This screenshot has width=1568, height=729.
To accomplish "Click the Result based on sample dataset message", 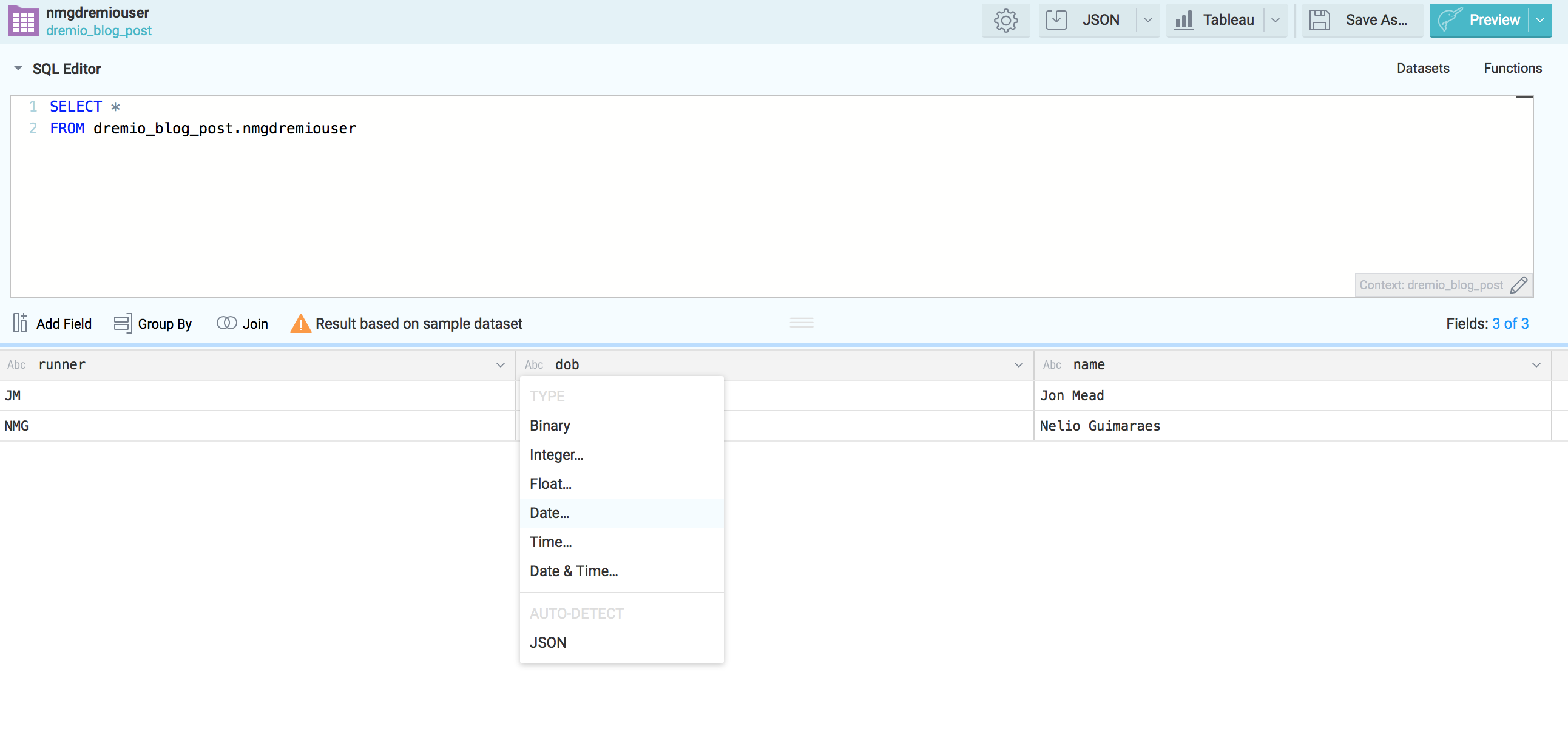I will pyautogui.click(x=419, y=323).
